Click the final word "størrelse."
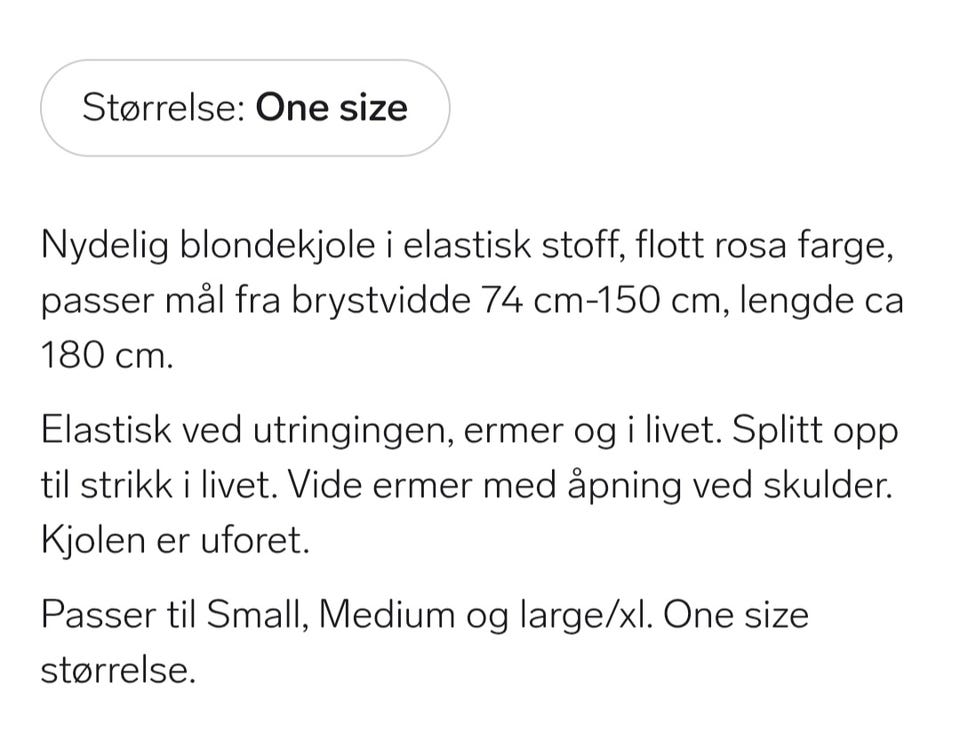 [118, 670]
